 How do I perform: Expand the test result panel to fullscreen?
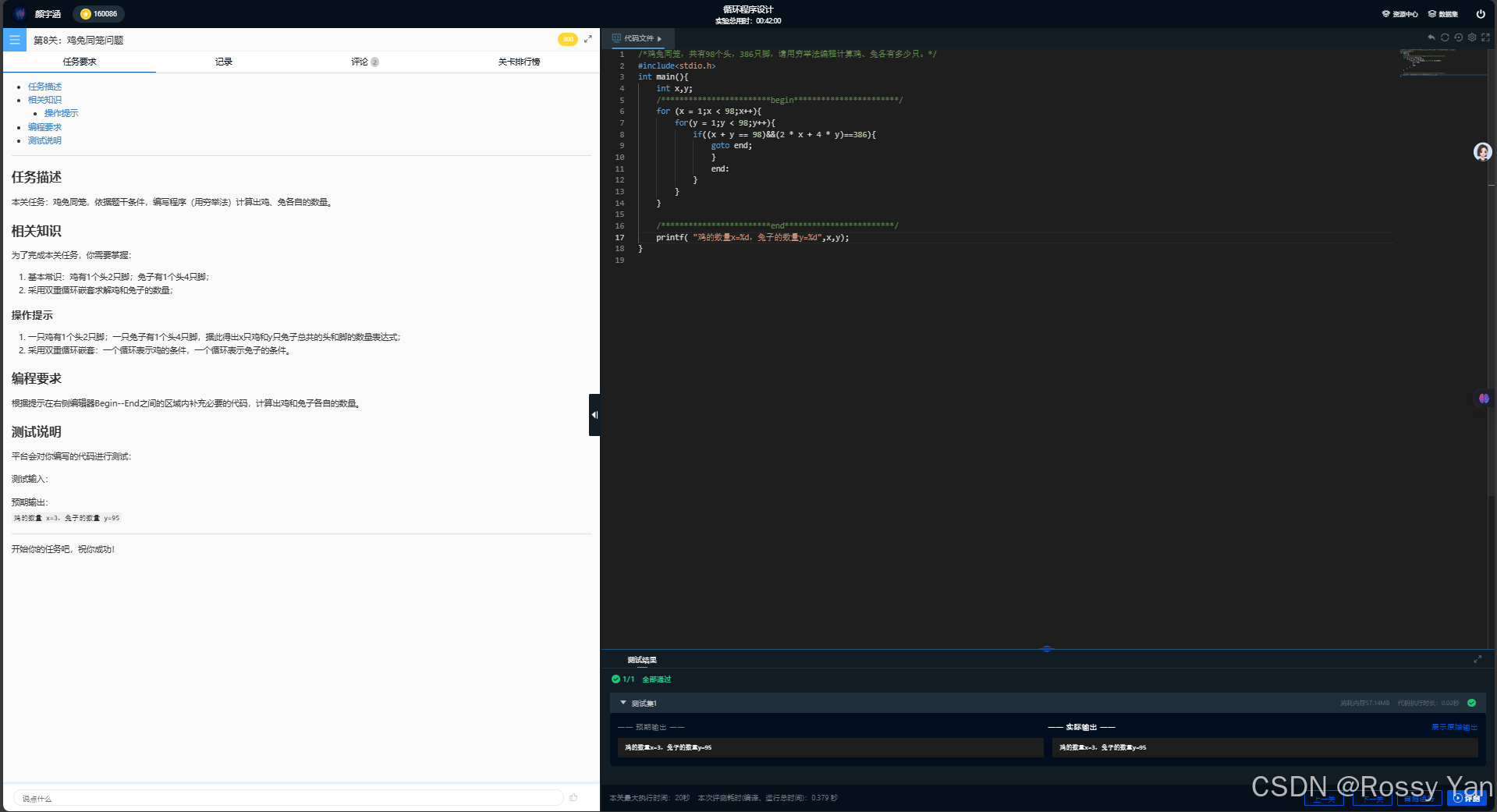[1477, 659]
